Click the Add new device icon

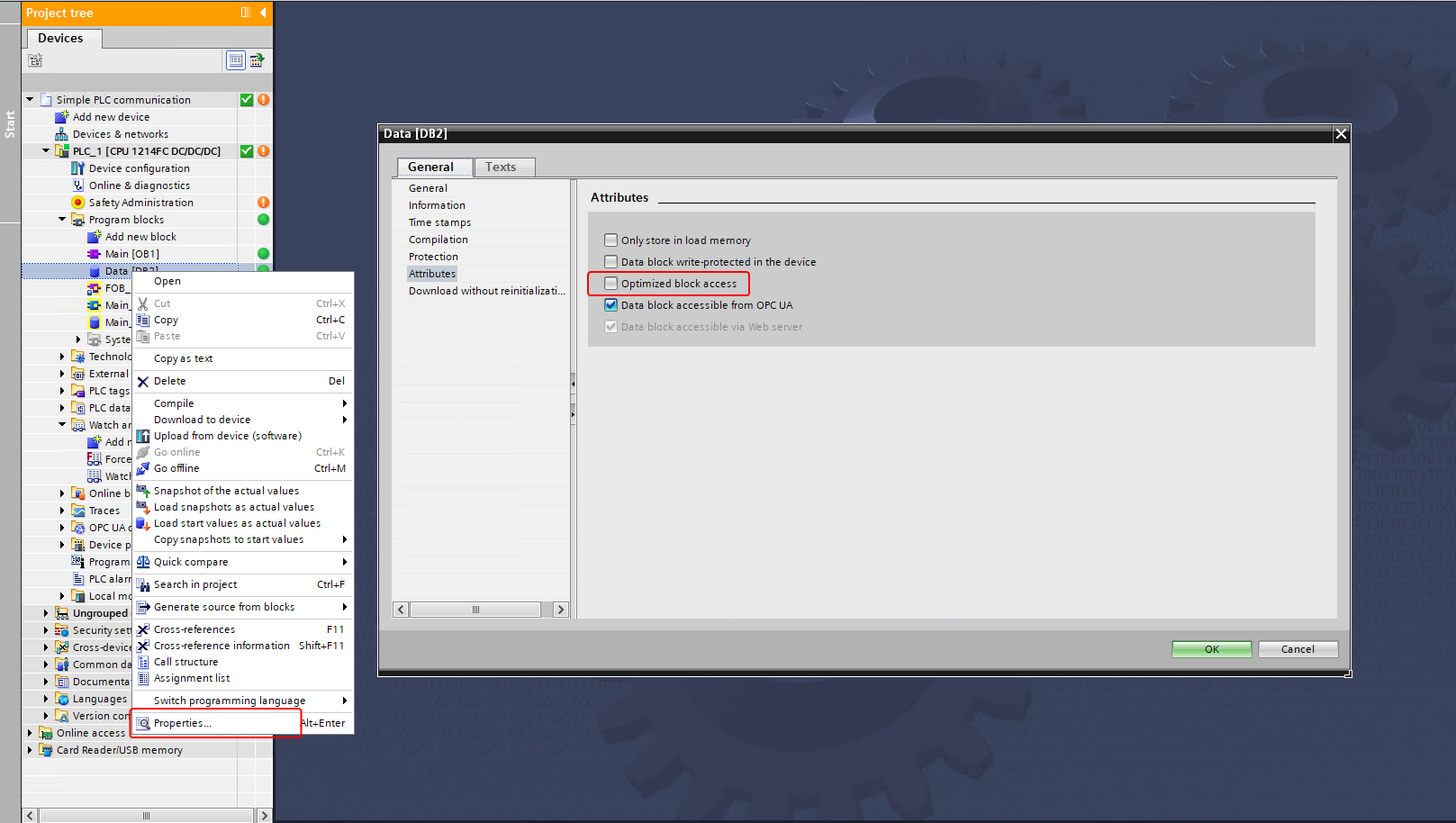click(x=61, y=117)
